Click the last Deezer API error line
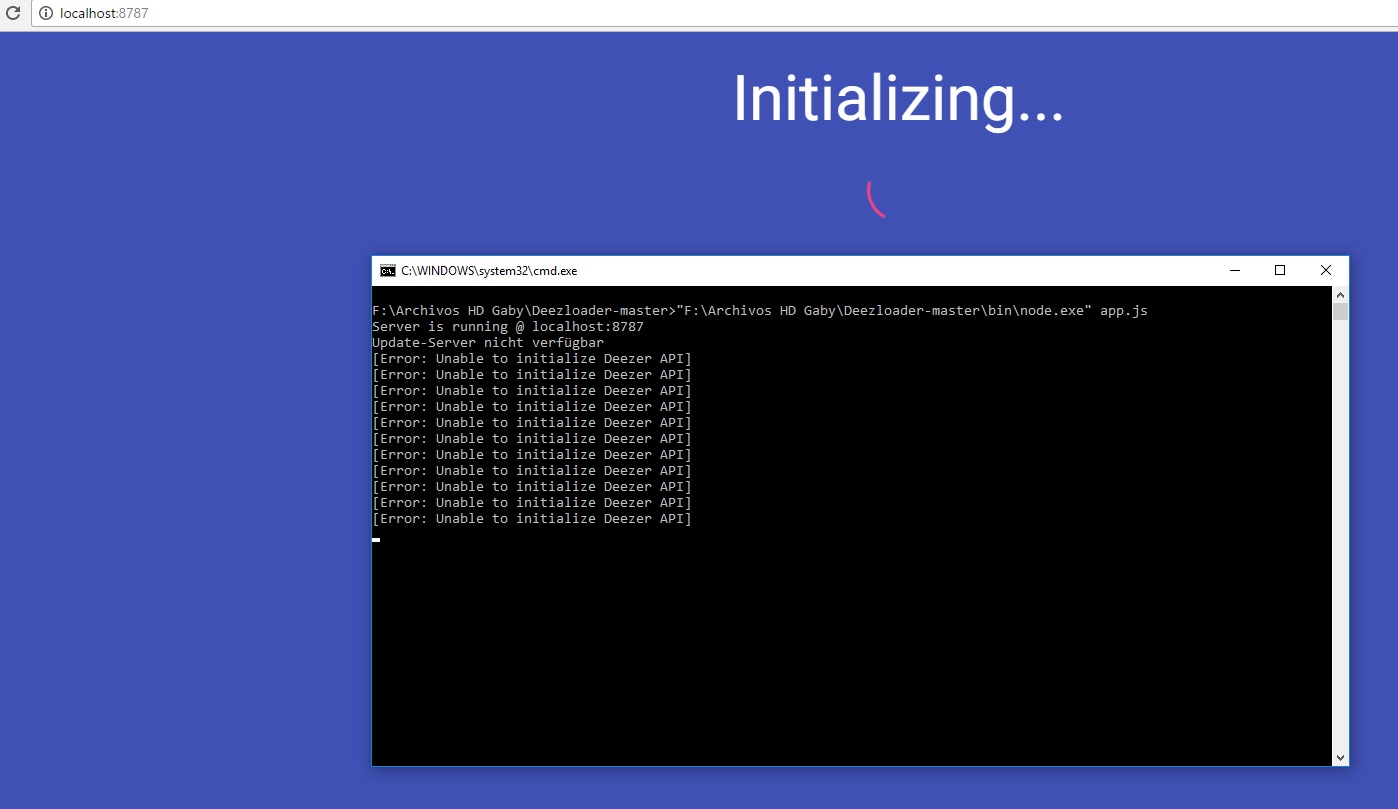This screenshot has height=809, width=1398. (531, 519)
